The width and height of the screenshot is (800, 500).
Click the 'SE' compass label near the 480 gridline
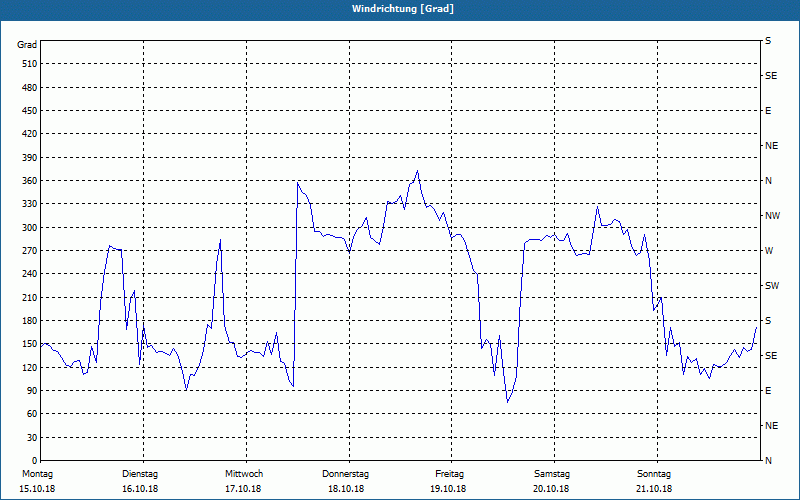click(x=771, y=76)
